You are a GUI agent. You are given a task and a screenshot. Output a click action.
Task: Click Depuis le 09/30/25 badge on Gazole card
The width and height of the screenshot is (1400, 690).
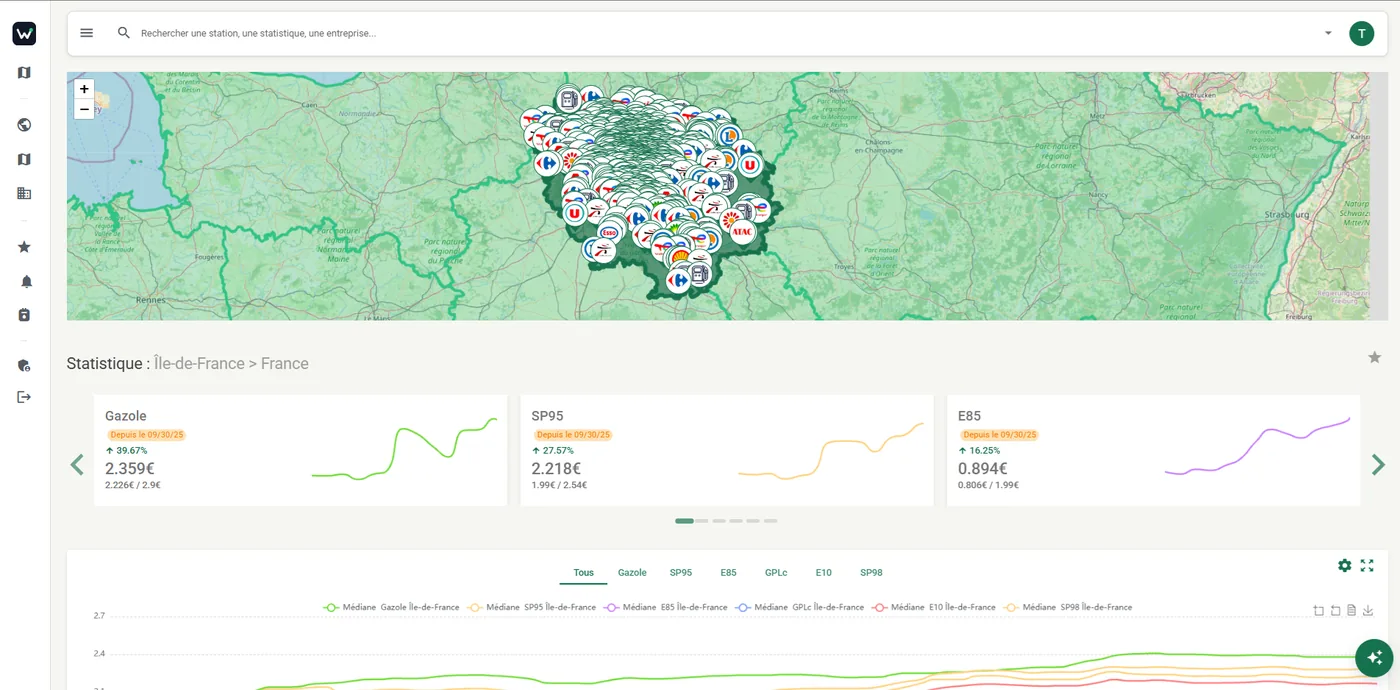146,435
